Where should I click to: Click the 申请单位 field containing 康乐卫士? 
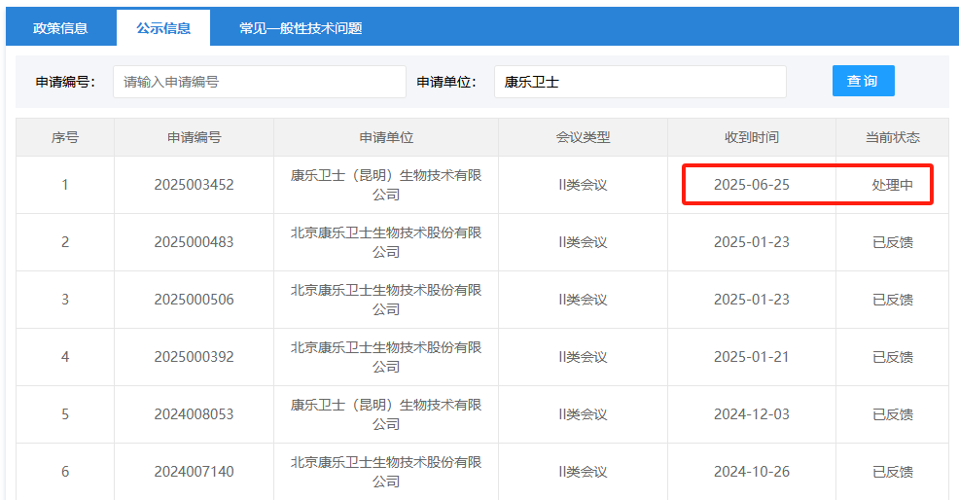(x=640, y=81)
